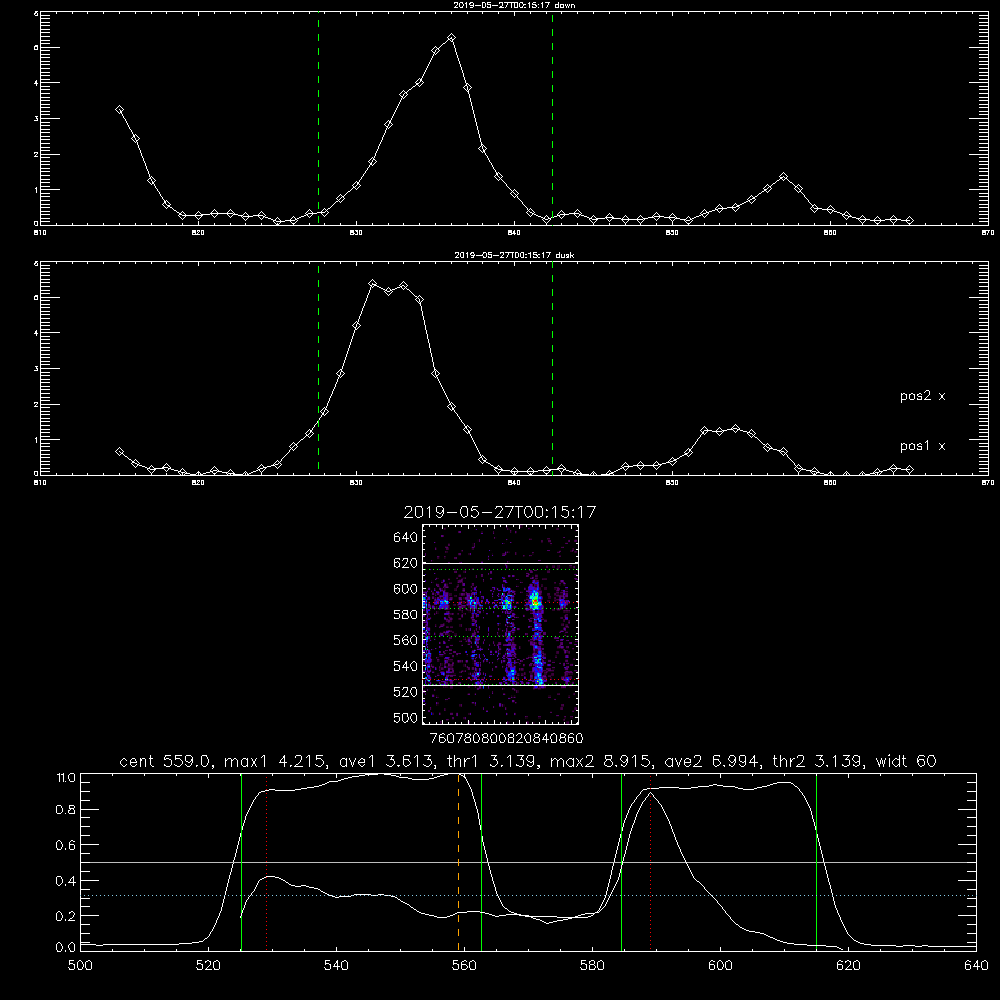This screenshot has height=1000, width=1000.
Task: Click the highest diamond marker in dawn plot
Action: coord(452,38)
